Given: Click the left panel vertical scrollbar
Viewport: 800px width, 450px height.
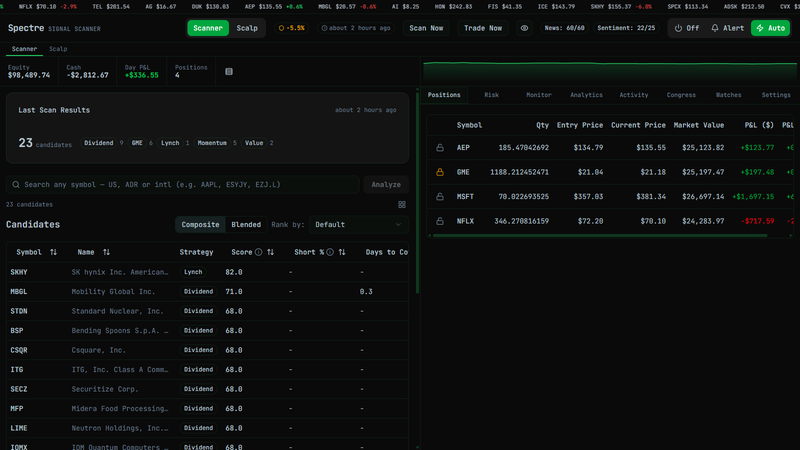Looking at the screenshot, I should (x=417, y=194).
